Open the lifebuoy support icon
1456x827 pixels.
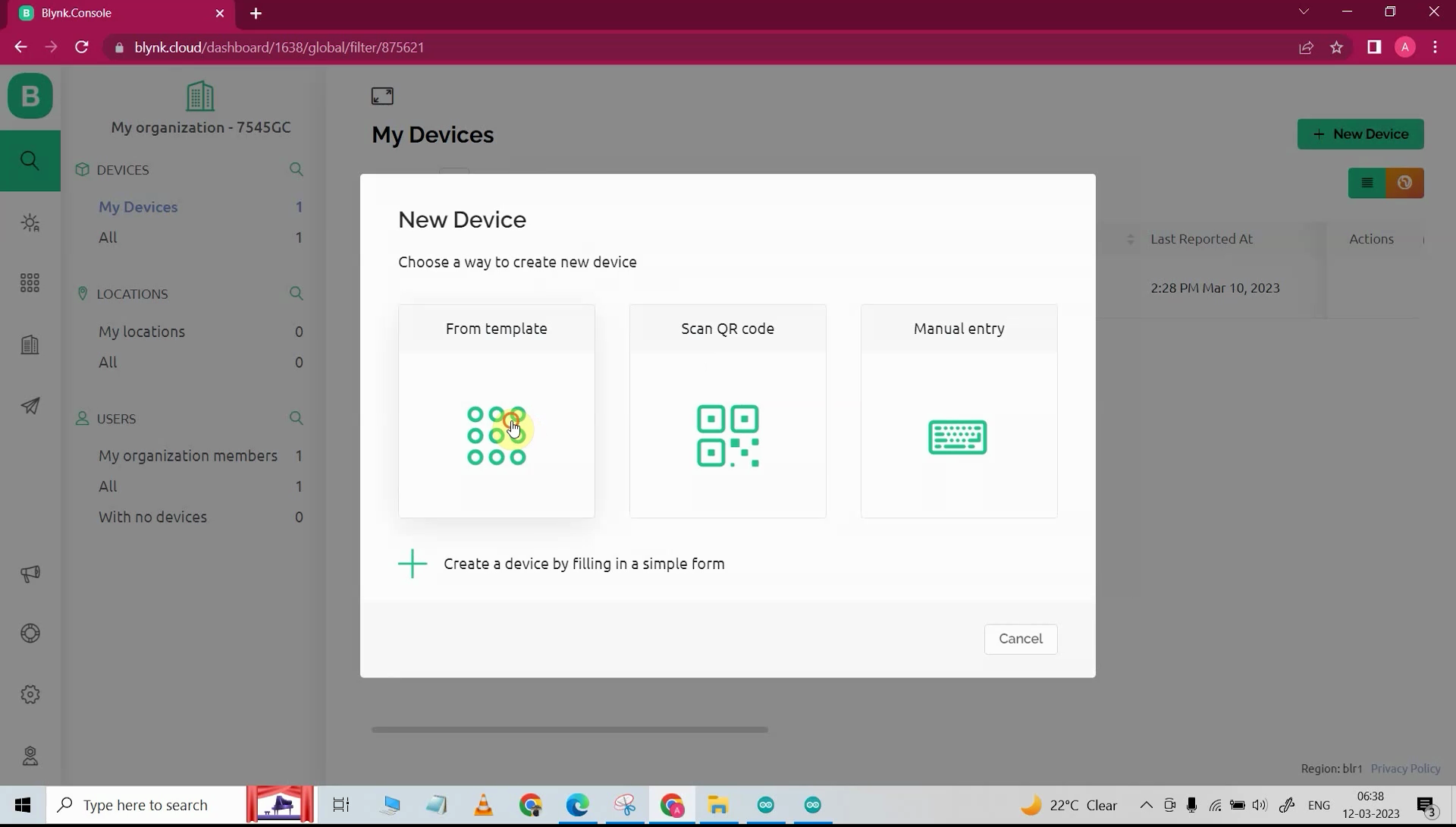(30, 634)
